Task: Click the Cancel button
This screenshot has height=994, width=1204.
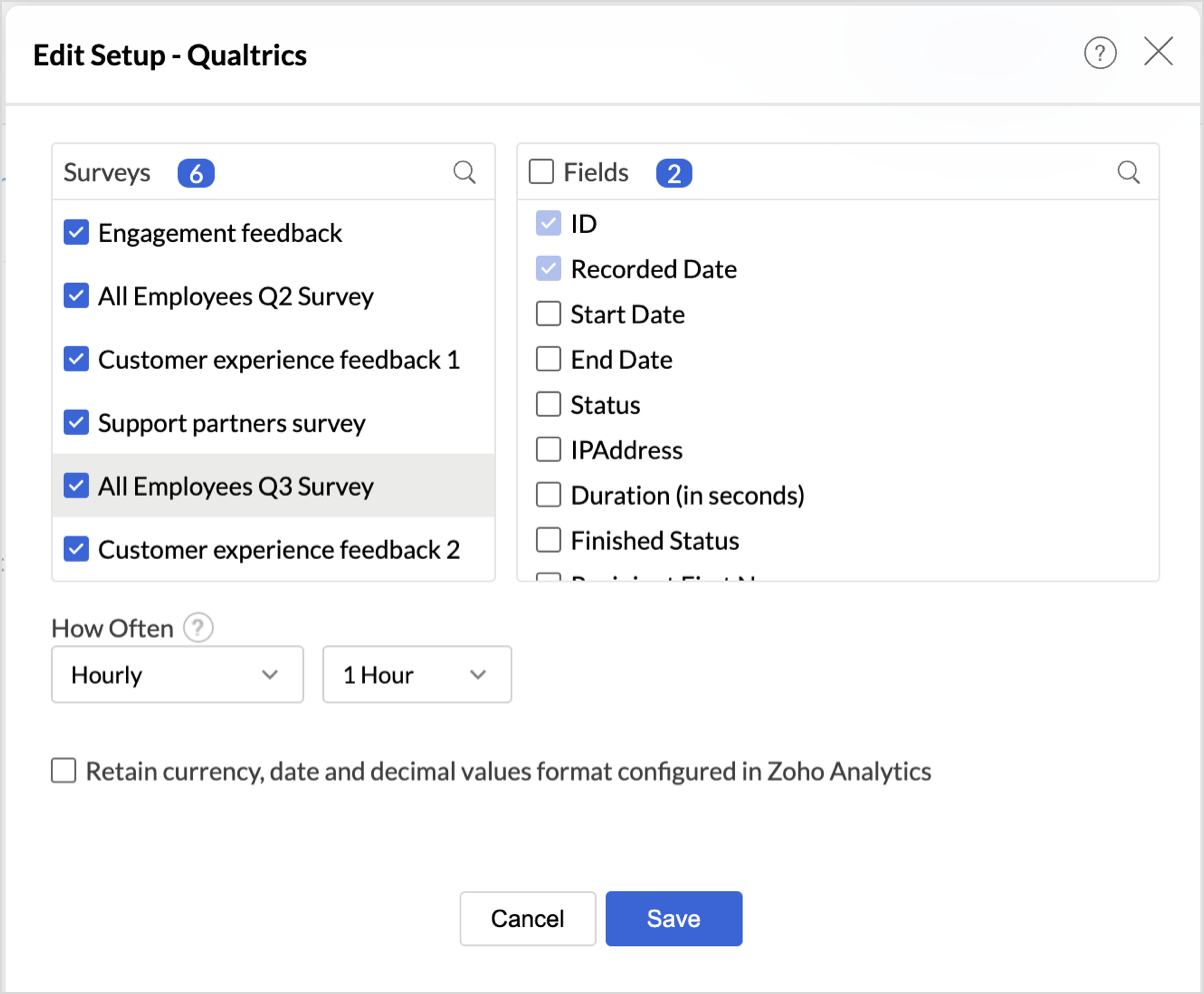Action: pyautogui.click(x=528, y=919)
